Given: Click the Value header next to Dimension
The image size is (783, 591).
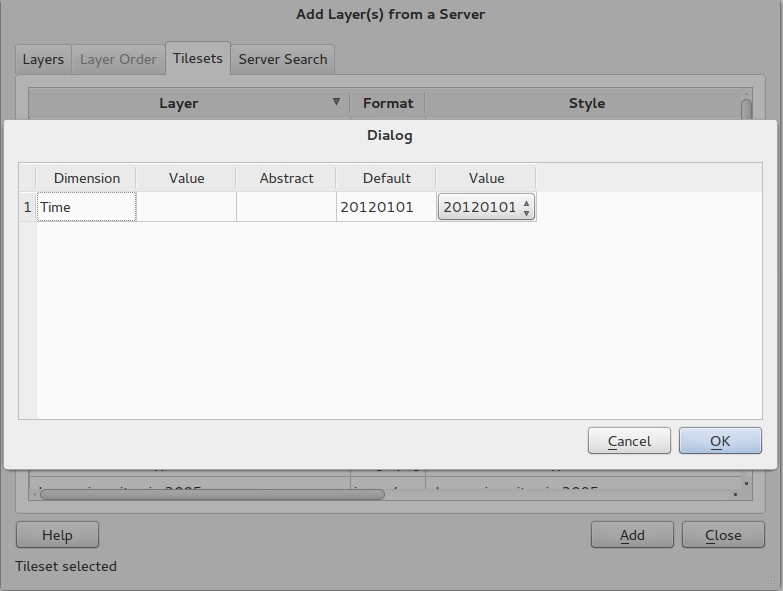Looking at the screenshot, I should click(186, 178).
